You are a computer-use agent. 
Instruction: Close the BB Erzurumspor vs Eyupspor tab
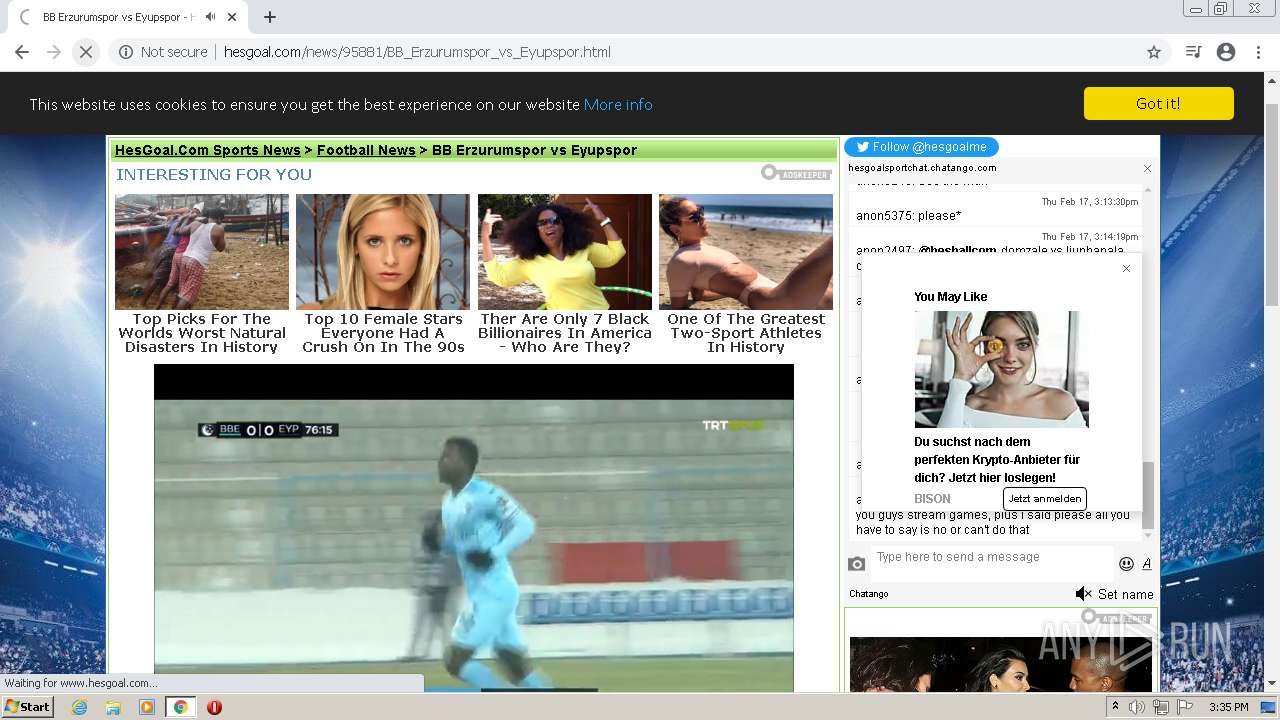click(x=233, y=17)
